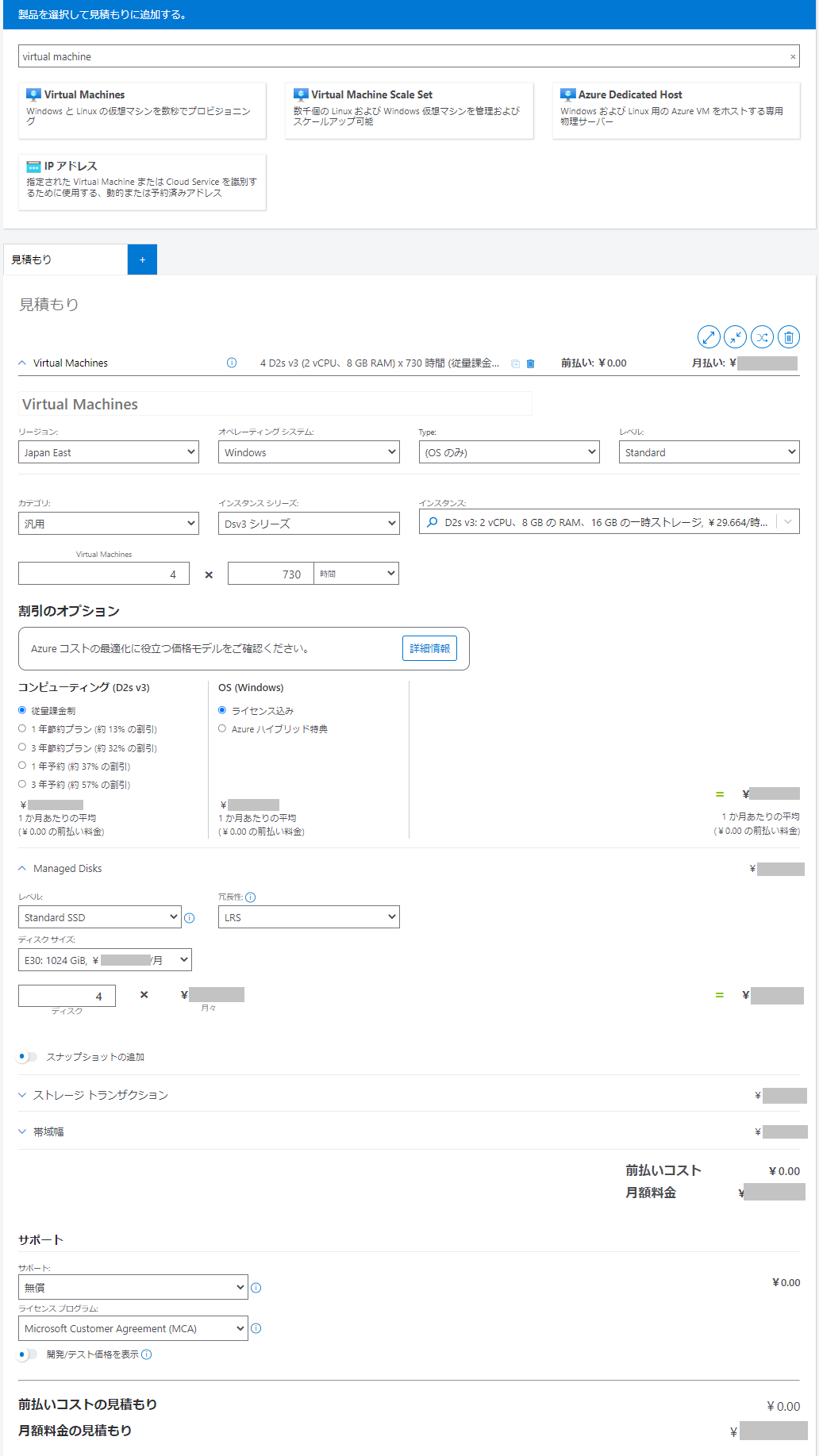Select 1 年節約プラン option
The height and width of the screenshot is (1456, 819).
tap(22, 728)
